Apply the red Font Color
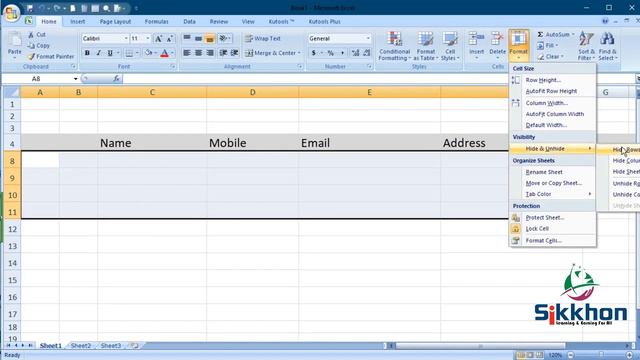The image size is (640, 360). [164, 53]
